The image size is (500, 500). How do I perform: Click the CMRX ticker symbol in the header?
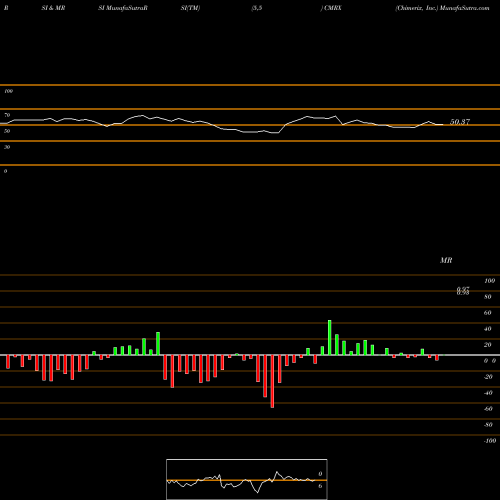332,8
